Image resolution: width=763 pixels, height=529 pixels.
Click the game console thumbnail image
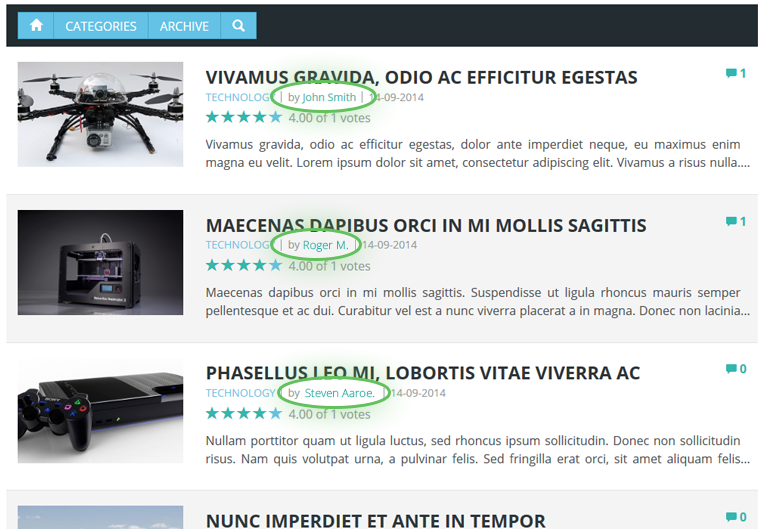100,411
